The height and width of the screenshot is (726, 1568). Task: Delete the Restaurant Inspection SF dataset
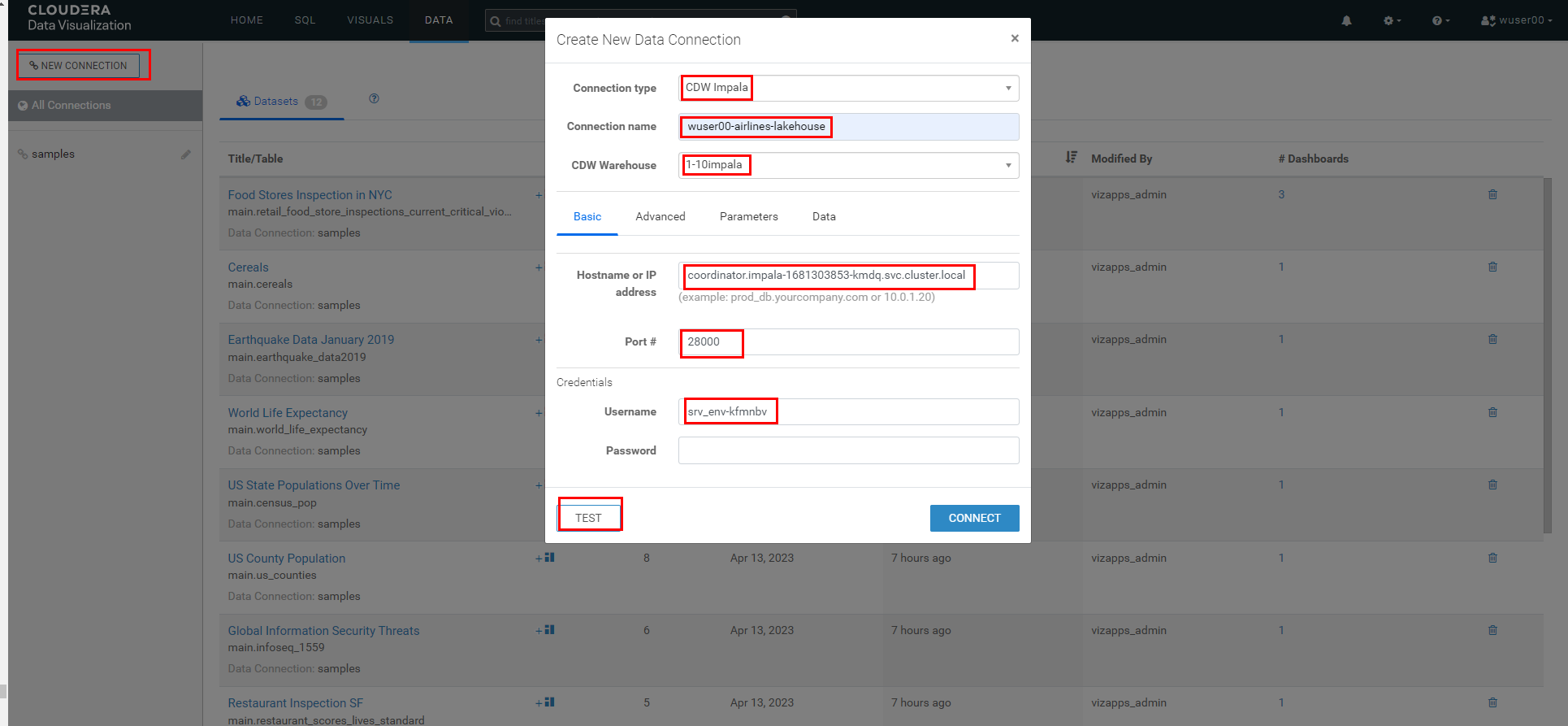tap(1492, 702)
